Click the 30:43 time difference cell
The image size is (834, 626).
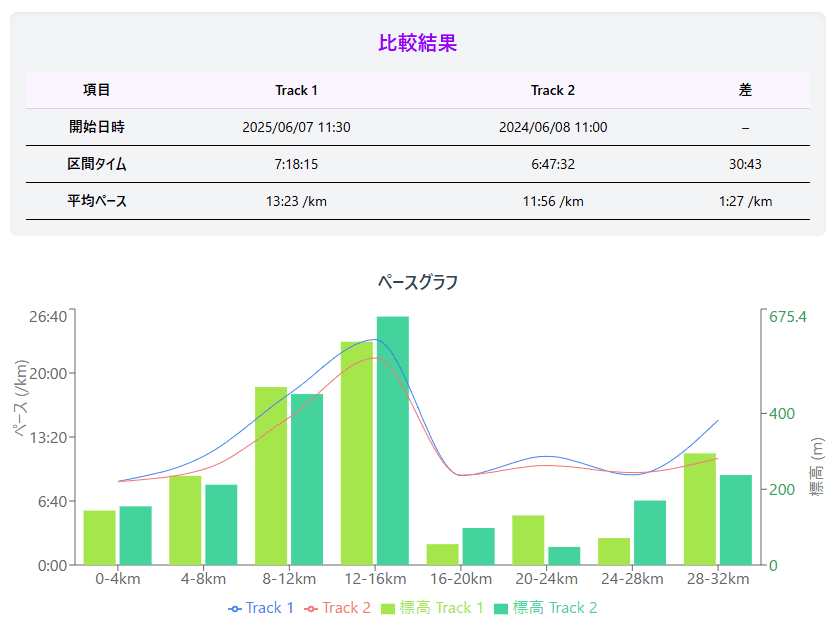745,164
